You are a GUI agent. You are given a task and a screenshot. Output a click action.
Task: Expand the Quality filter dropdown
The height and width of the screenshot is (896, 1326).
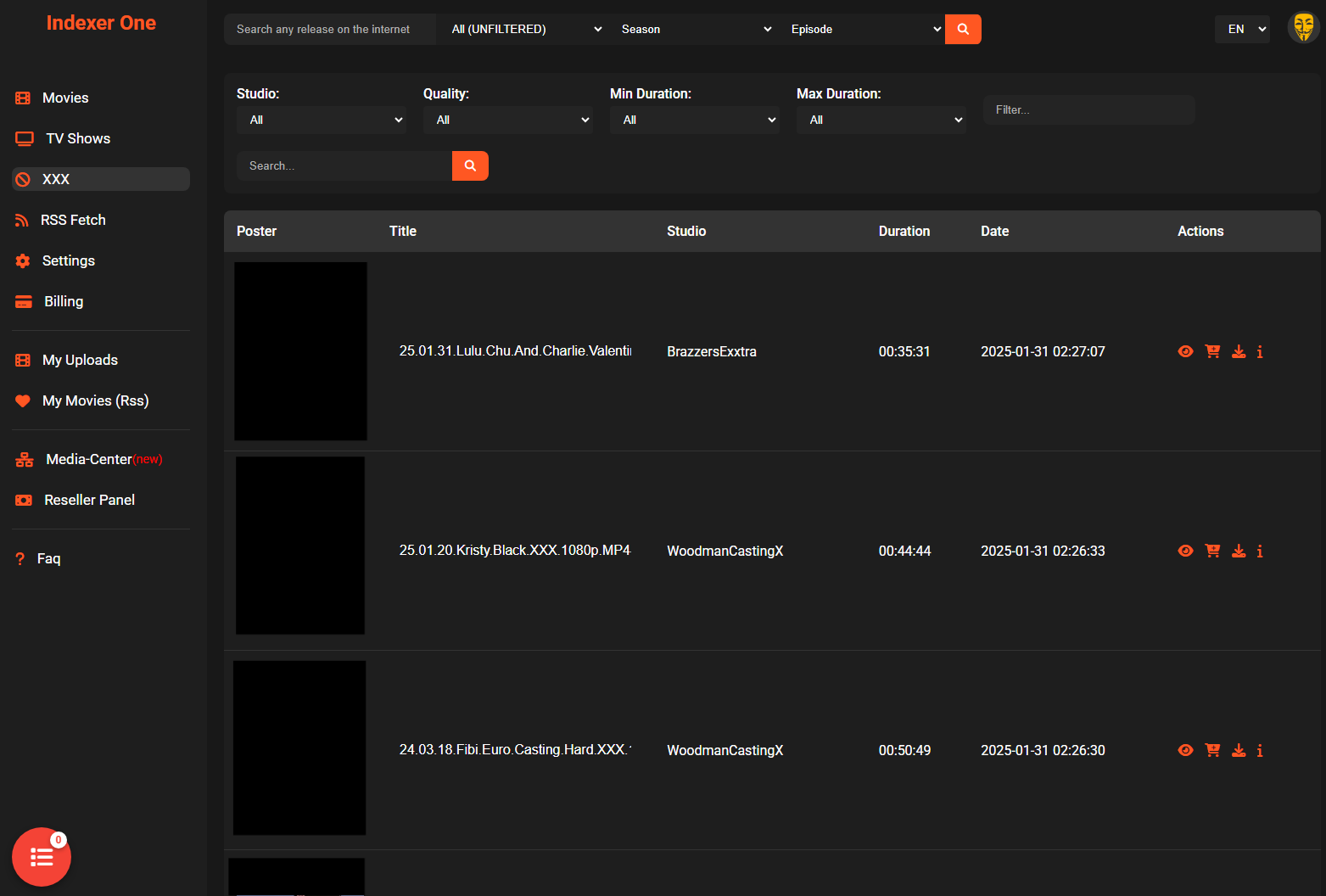tap(508, 120)
